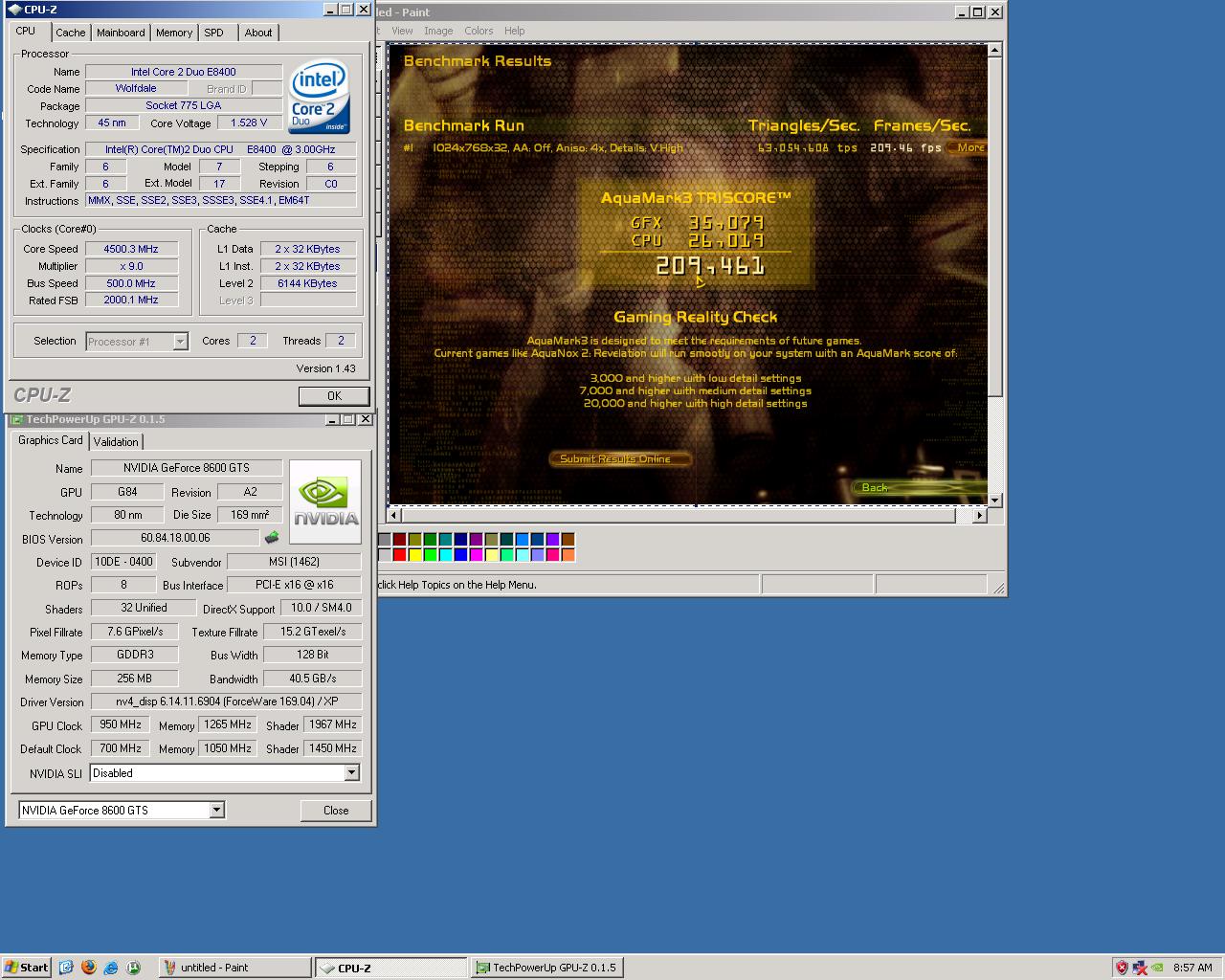Open the Colors menu in Paint
The height and width of the screenshot is (980, 1225).
tap(479, 31)
